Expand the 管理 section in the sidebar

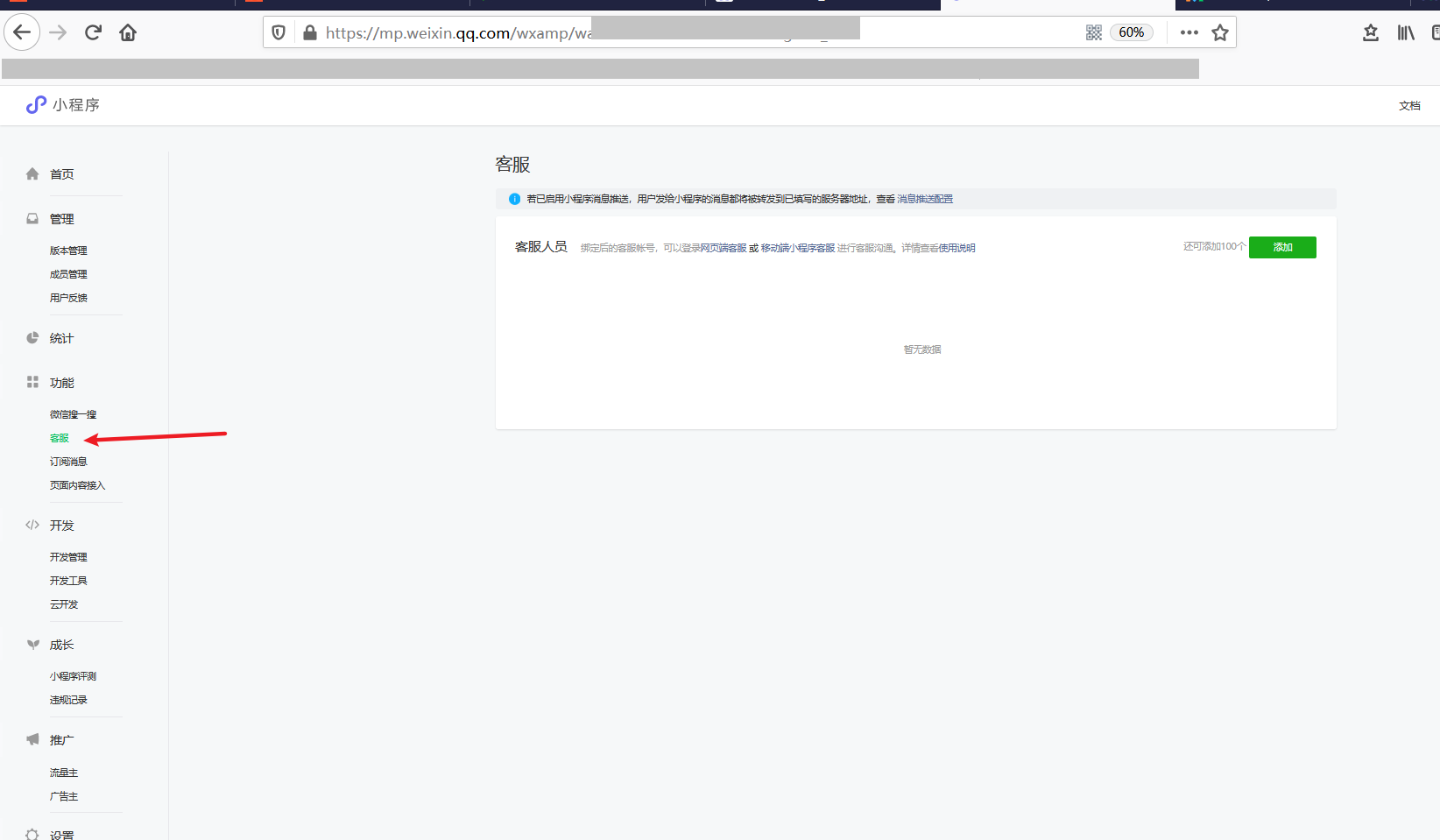(62, 218)
